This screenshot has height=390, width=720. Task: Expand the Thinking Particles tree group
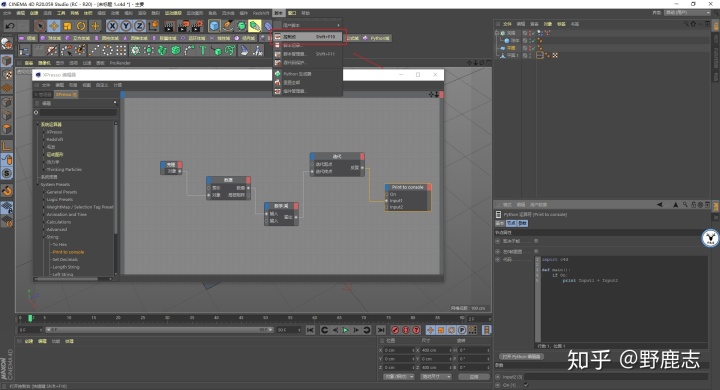(x=45, y=170)
